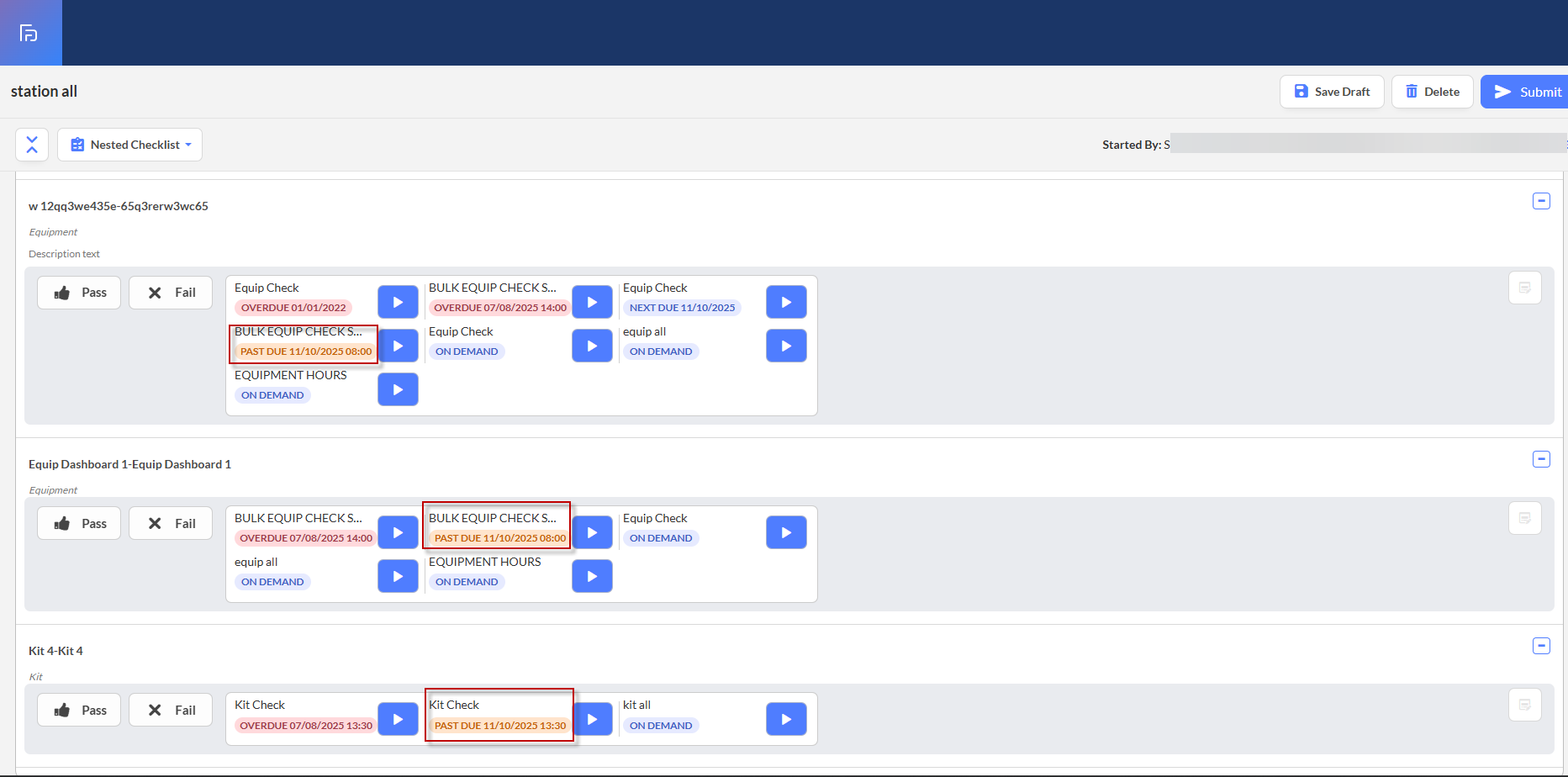Submit the station all checklist
This screenshot has height=777, width=1568.
click(x=1525, y=92)
